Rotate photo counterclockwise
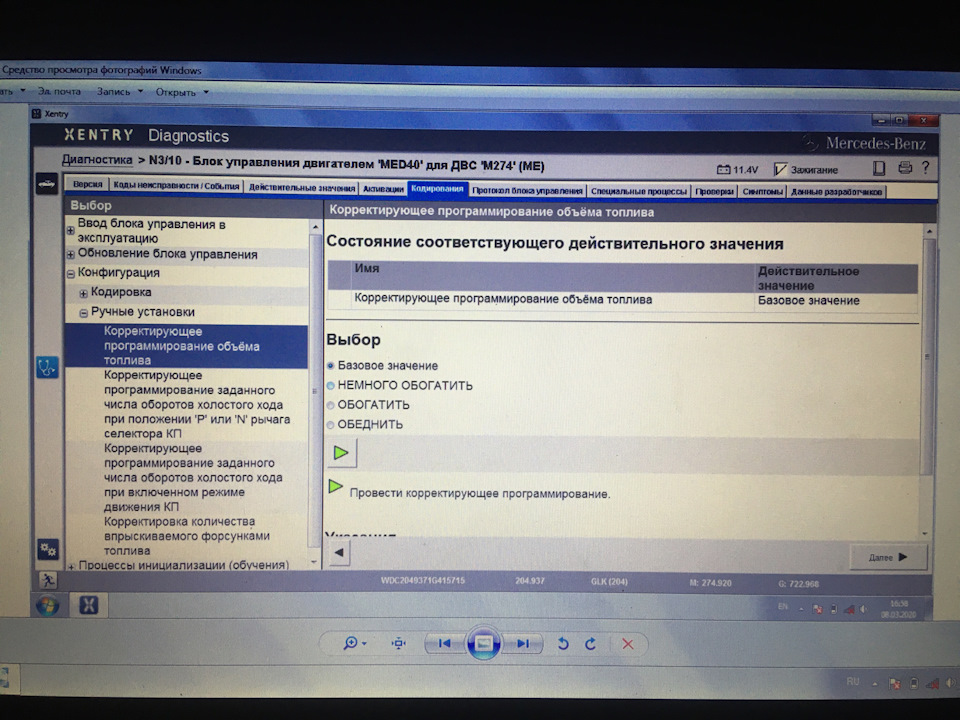 point(563,644)
